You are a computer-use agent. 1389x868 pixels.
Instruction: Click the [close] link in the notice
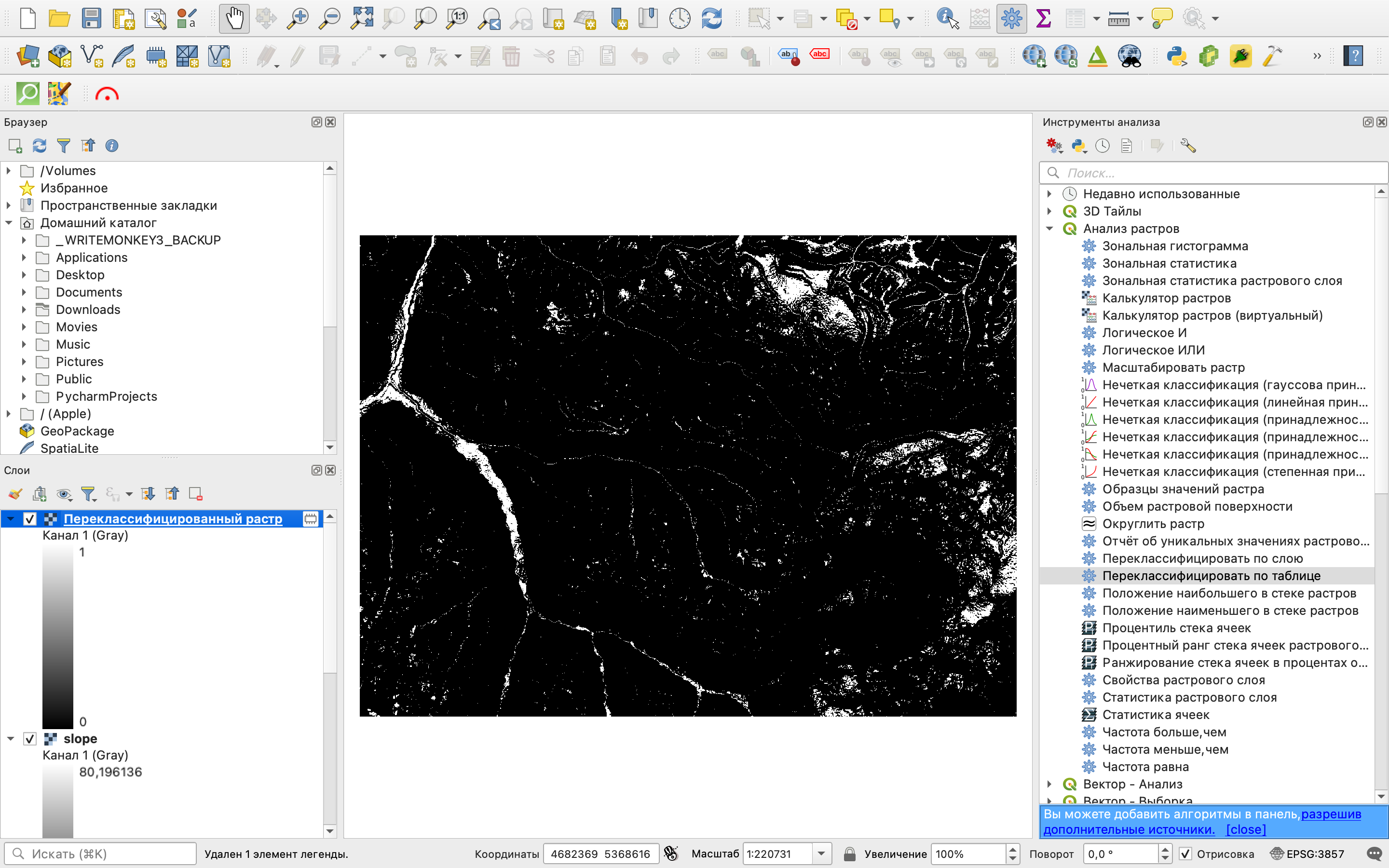coord(1245,829)
